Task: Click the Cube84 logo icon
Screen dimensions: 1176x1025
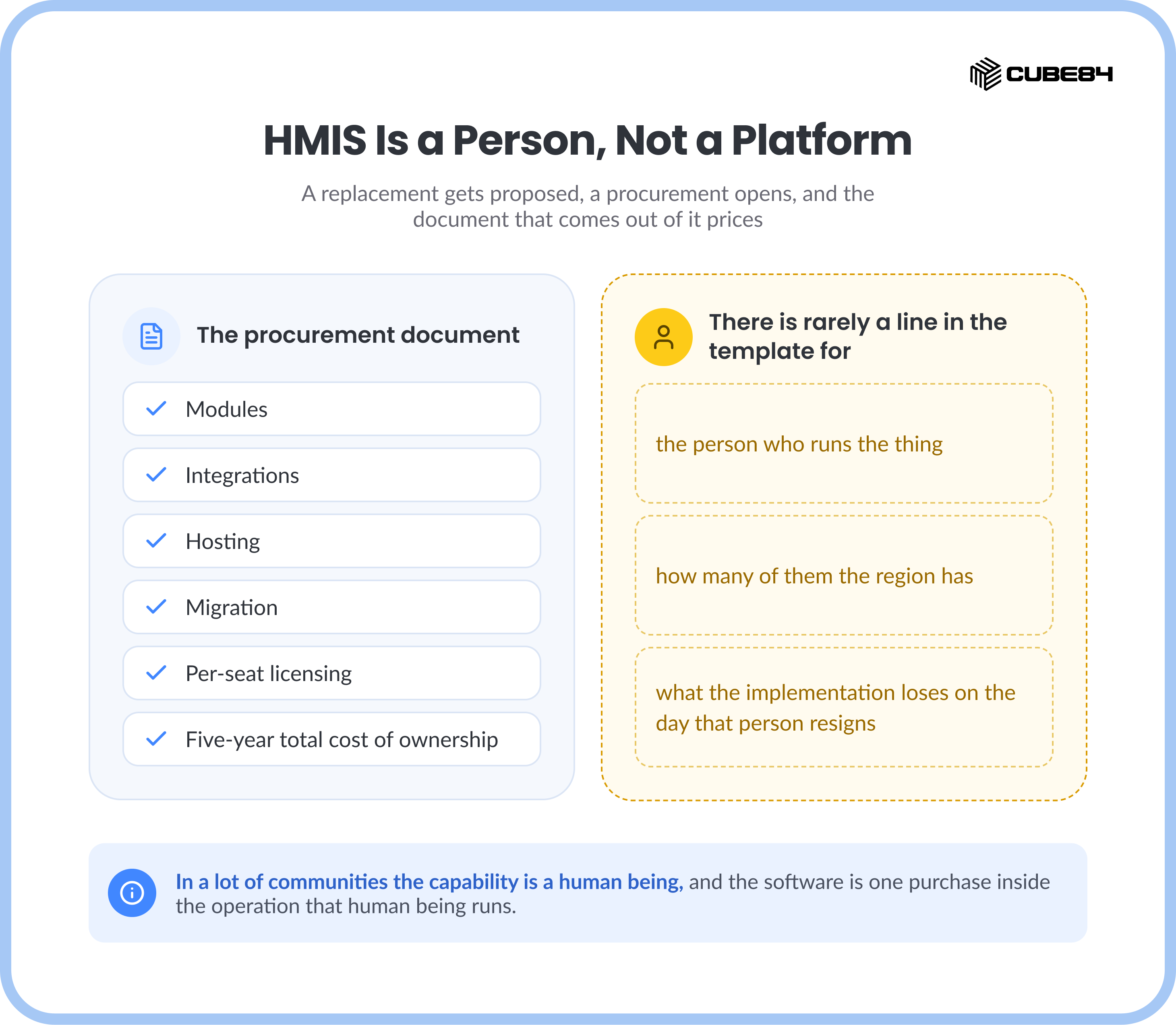Action: pos(985,74)
